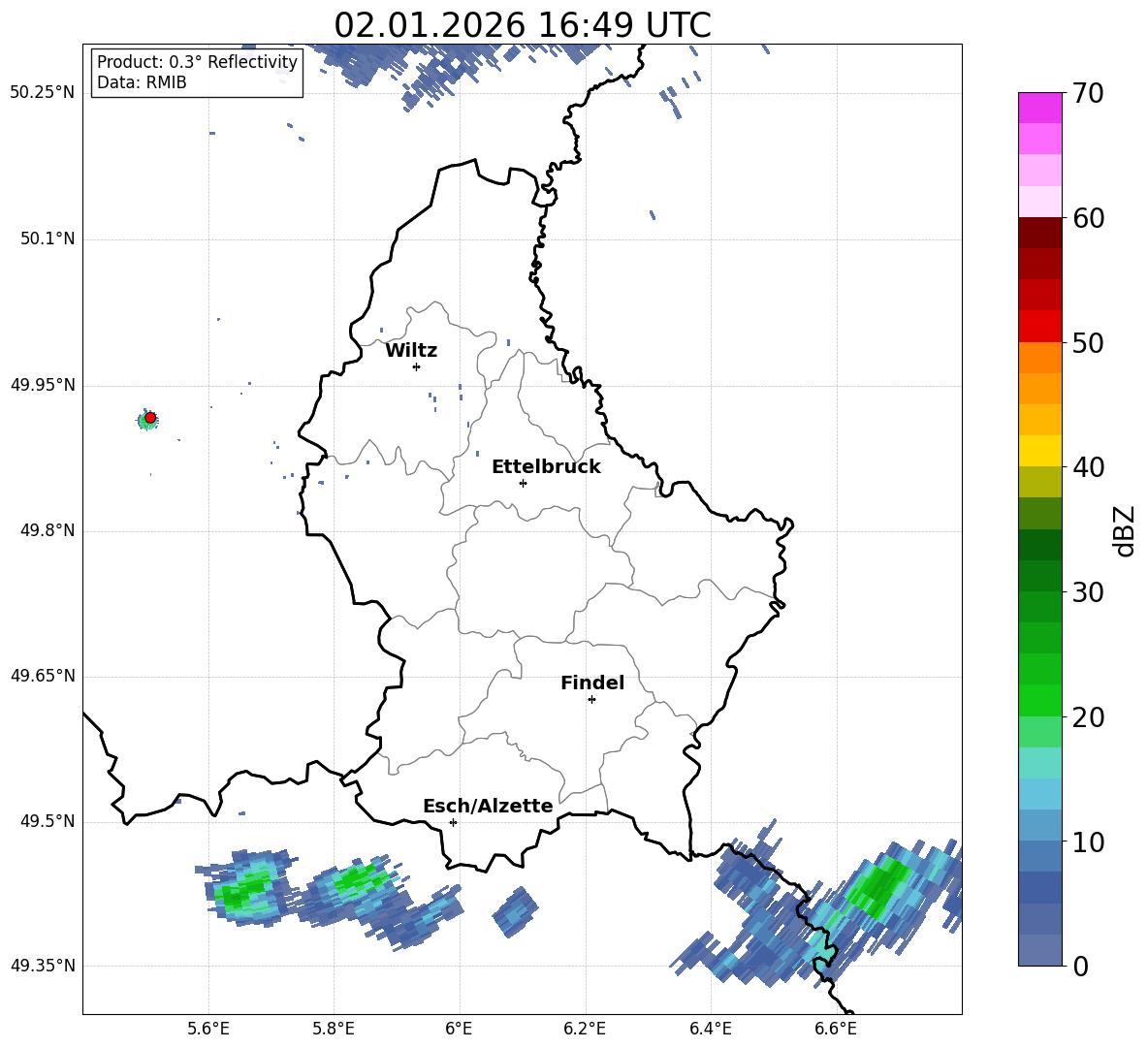
Task: Click the Wiltz station cross marker
Action: [417, 366]
